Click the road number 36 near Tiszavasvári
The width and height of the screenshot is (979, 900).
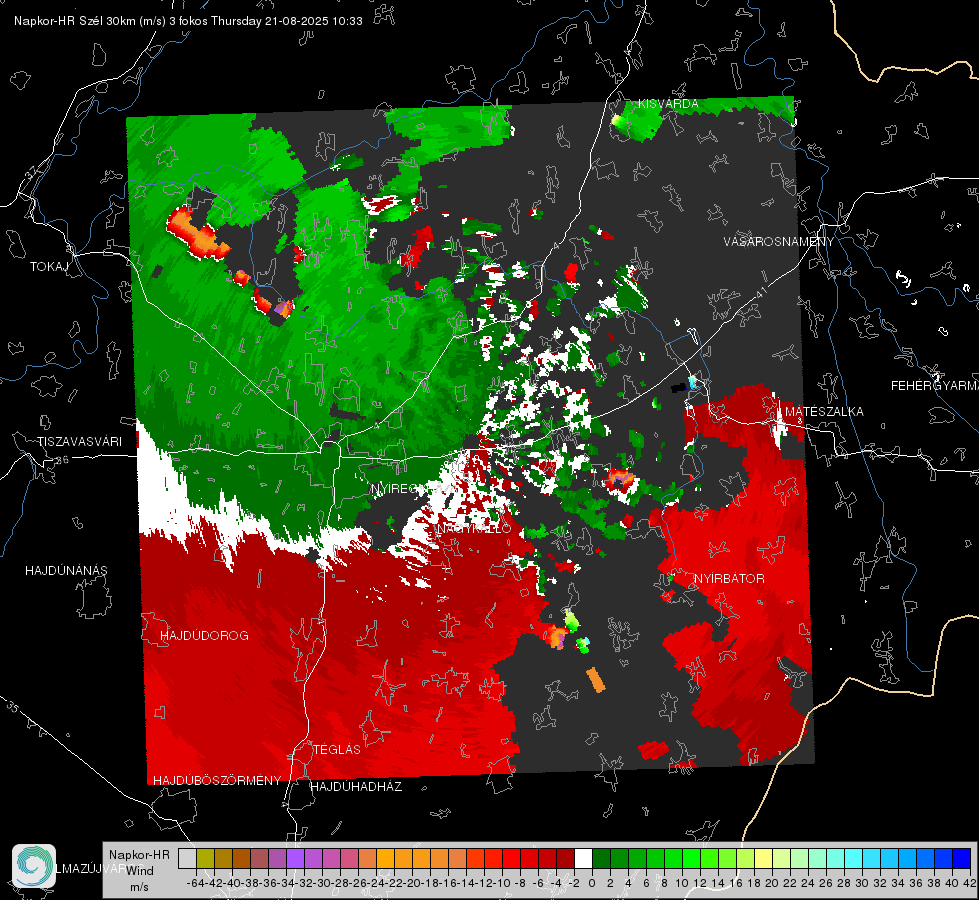pyautogui.click(x=62, y=460)
